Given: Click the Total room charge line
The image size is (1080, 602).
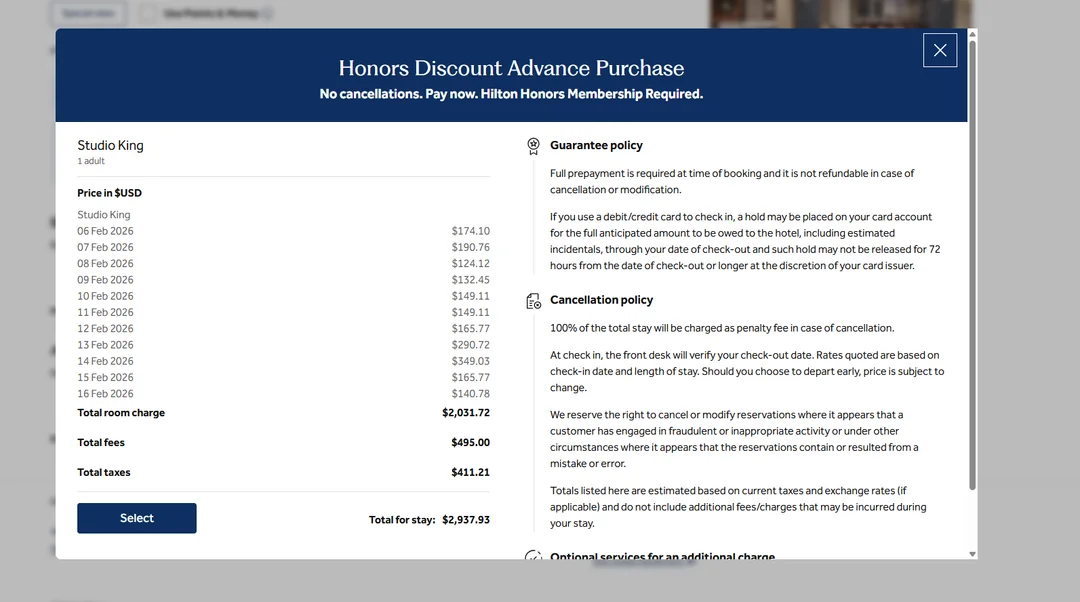Looking at the screenshot, I should (x=283, y=413).
